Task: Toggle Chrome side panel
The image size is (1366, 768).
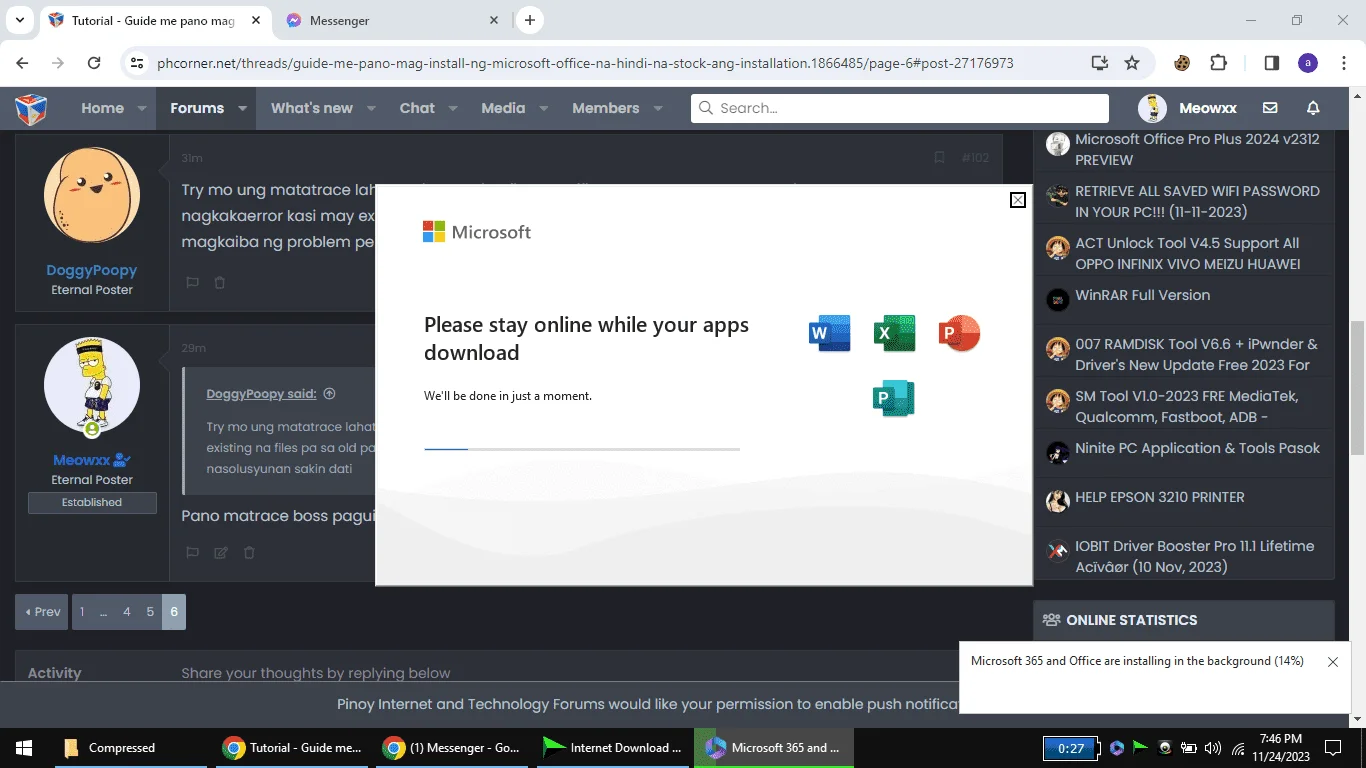Action: pyautogui.click(x=1271, y=63)
